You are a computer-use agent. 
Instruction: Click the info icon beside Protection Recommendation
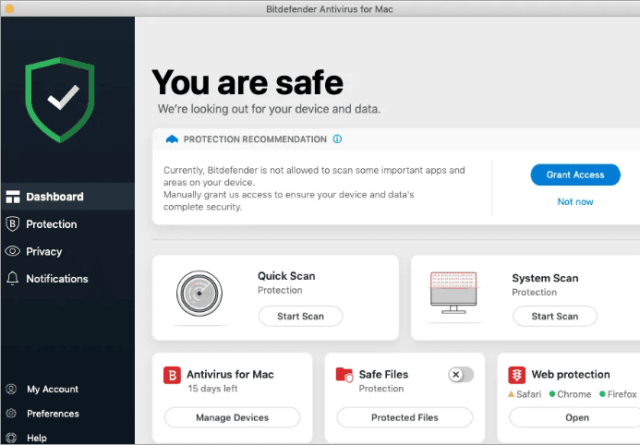point(337,139)
